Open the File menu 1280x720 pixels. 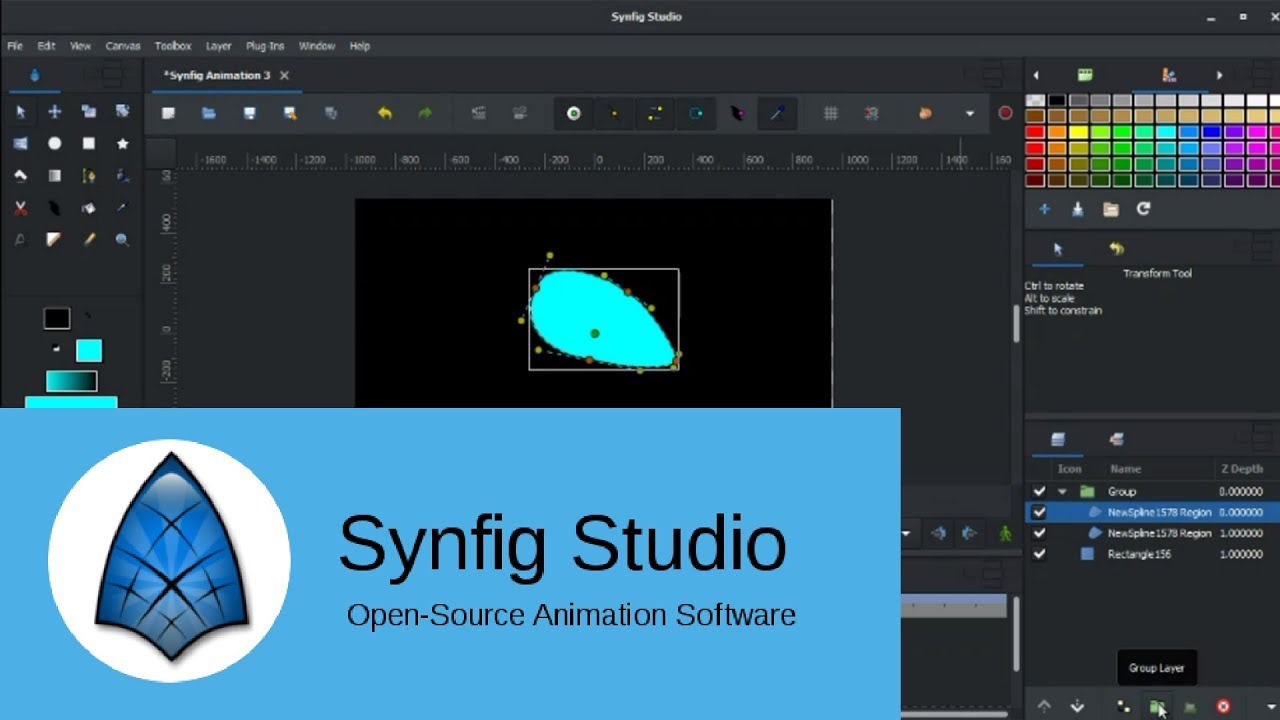(x=15, y=46)
